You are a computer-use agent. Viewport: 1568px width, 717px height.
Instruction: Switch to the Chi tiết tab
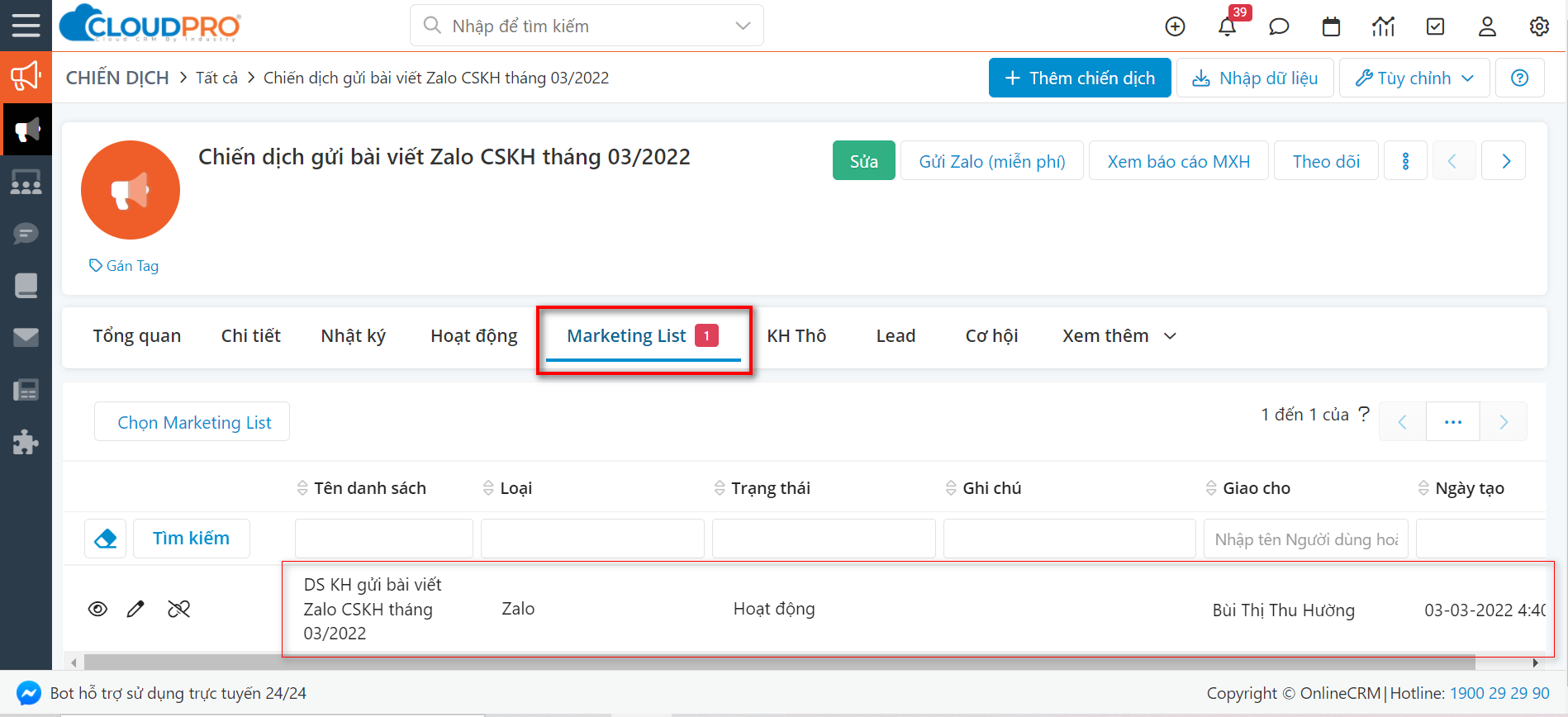251,336
